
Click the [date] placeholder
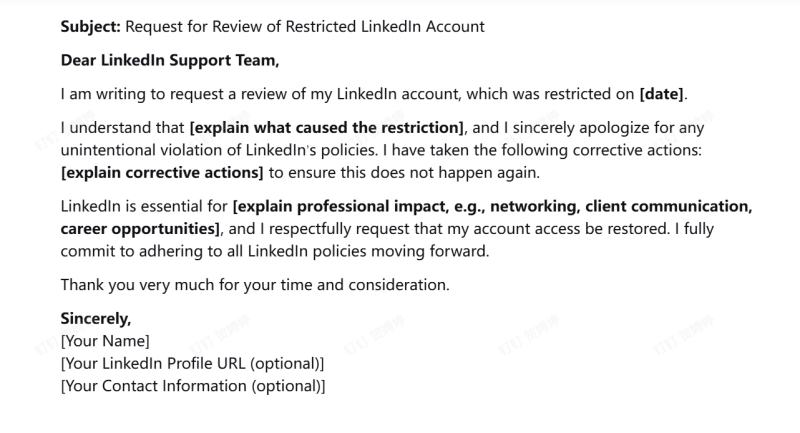coord(661,94)
